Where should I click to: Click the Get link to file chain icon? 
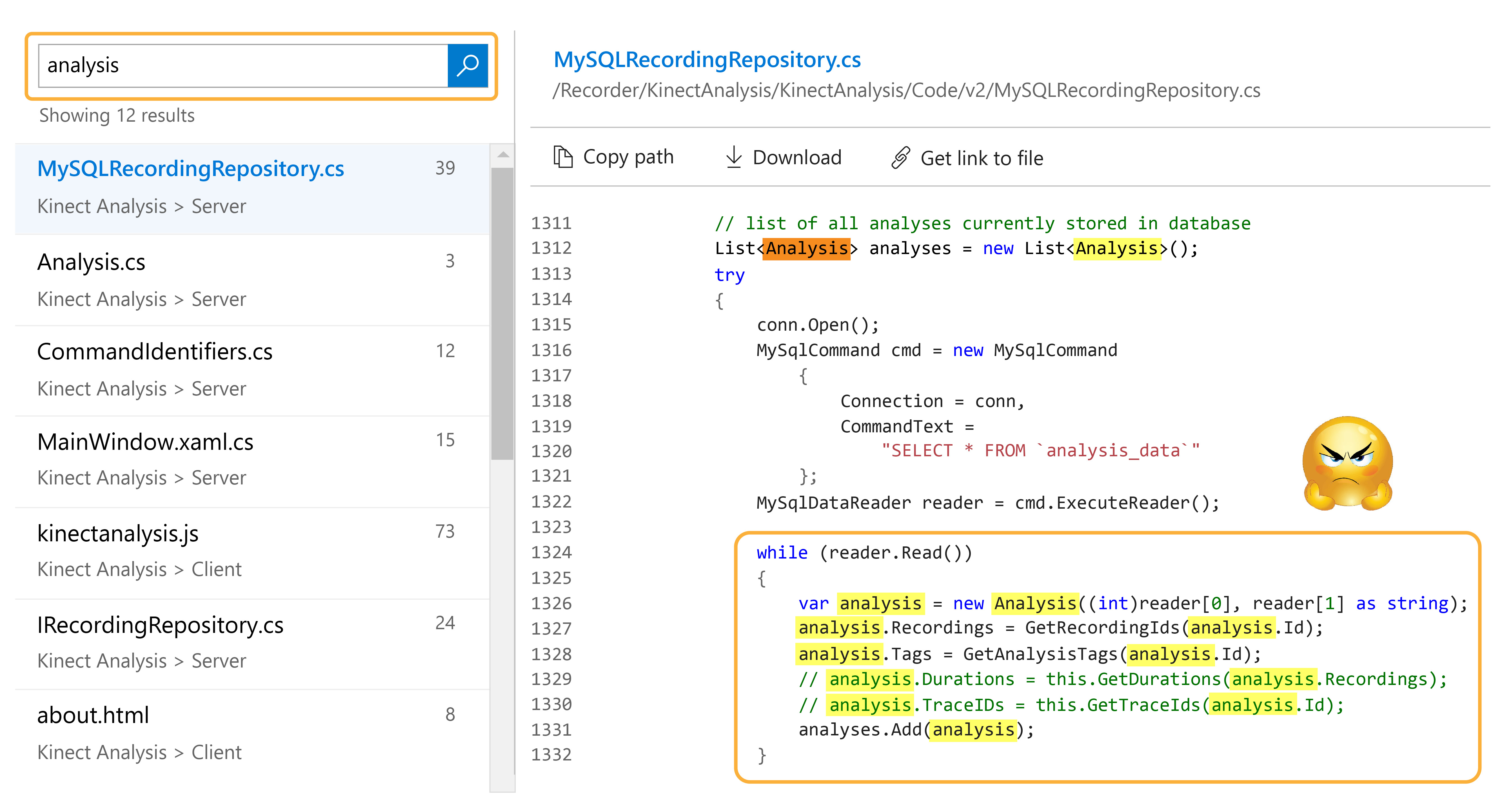pyautogui.click(x=901, y=157)
